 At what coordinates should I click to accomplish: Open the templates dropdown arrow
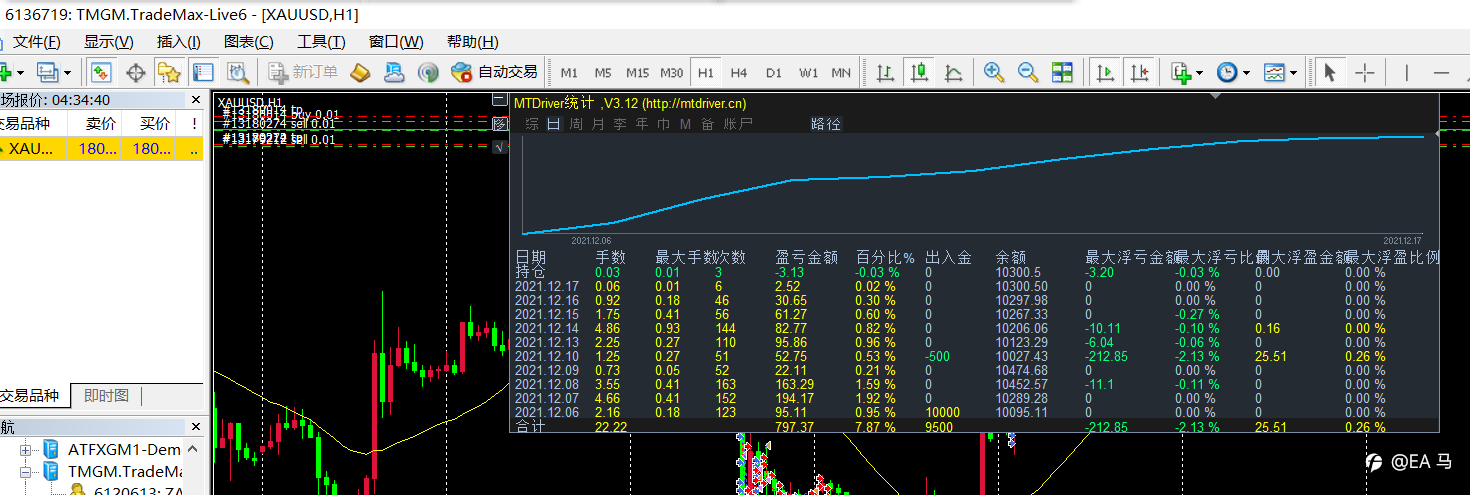(x=1293, y=72)
